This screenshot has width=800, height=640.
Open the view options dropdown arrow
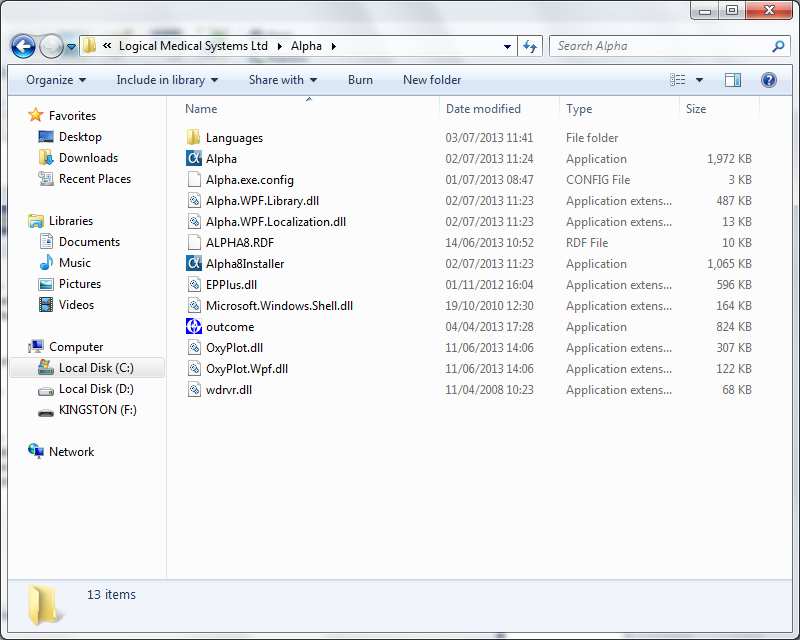pyautogui.click(x=699, y=80)
